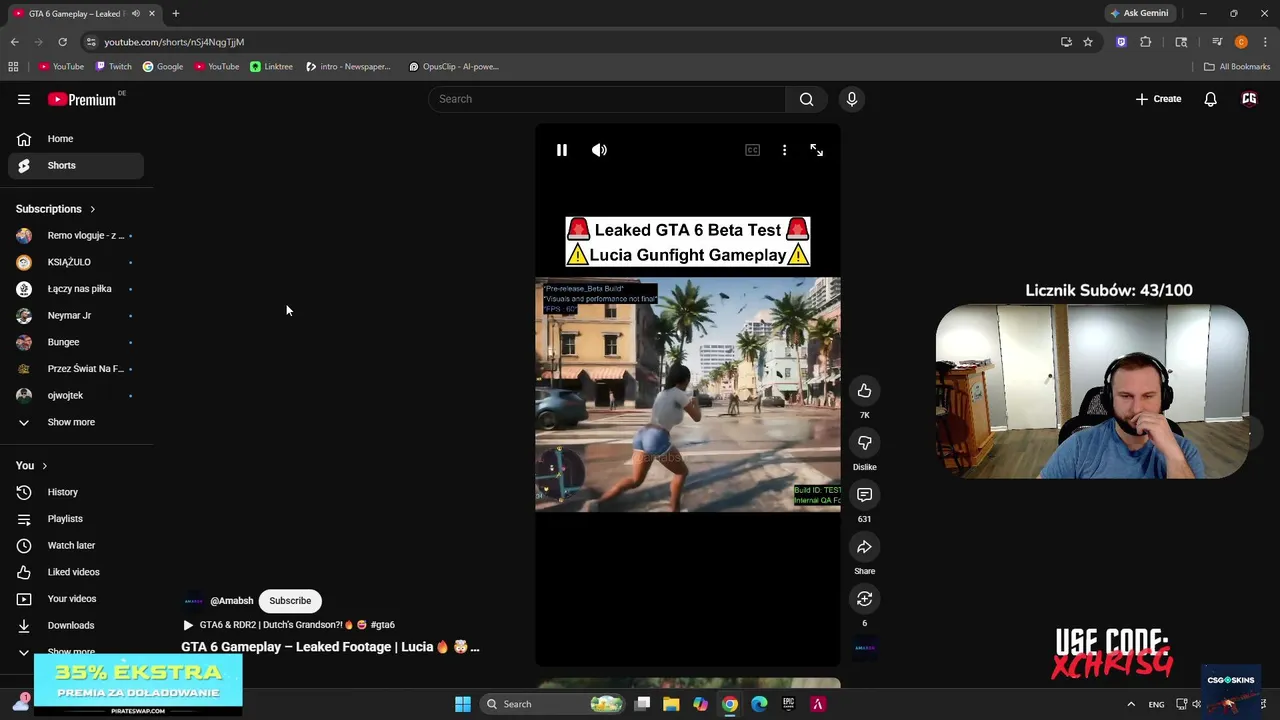The height and width of the screenshot is (720, 1280).
Task: Close the GTA 6 Gameplay browser tab
Action: [x=152, y=13]
